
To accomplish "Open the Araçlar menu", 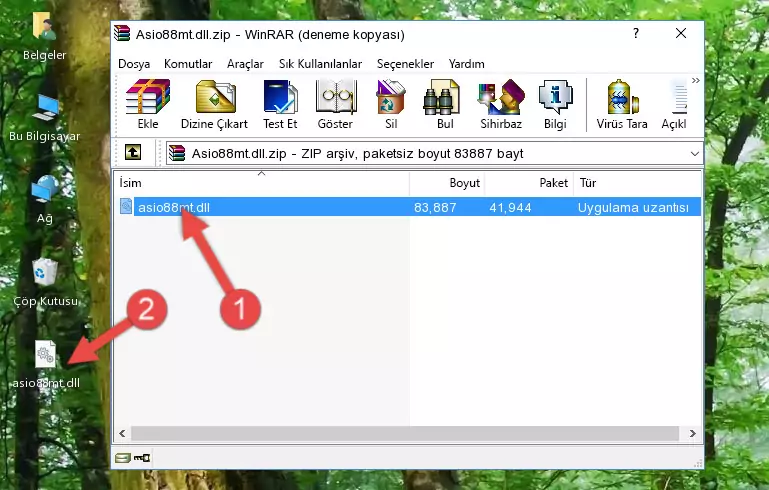I will click(x=245, y=64).
